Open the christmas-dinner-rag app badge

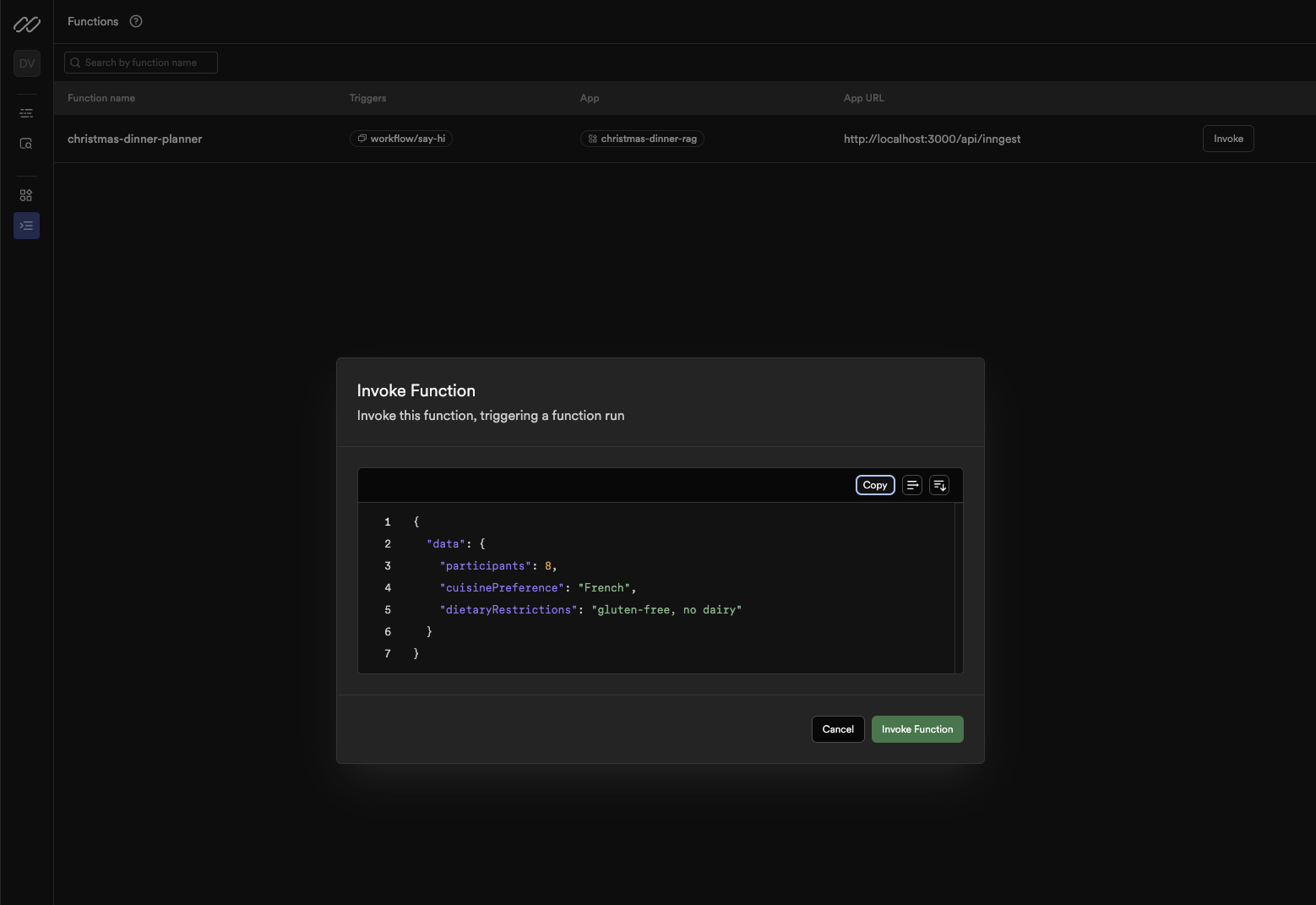[x=642, y=139]
